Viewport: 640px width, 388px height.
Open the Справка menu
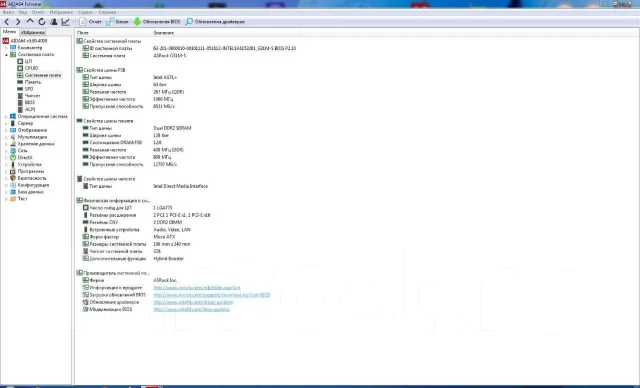[107, 12]
